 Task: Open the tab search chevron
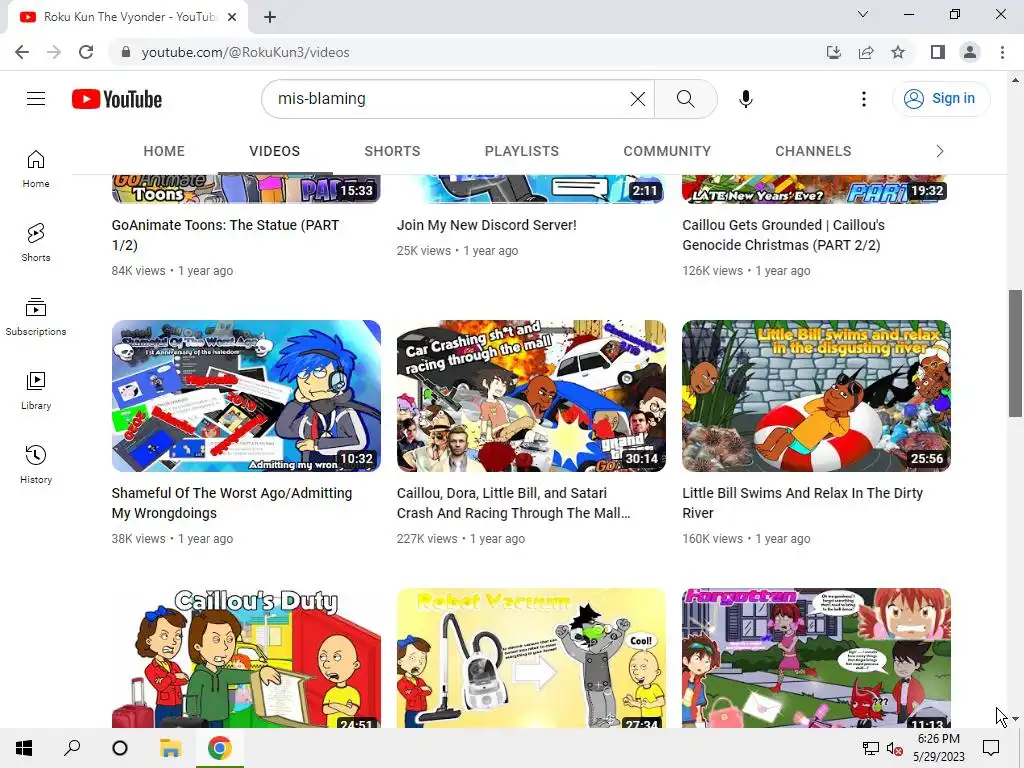(863, 14)
